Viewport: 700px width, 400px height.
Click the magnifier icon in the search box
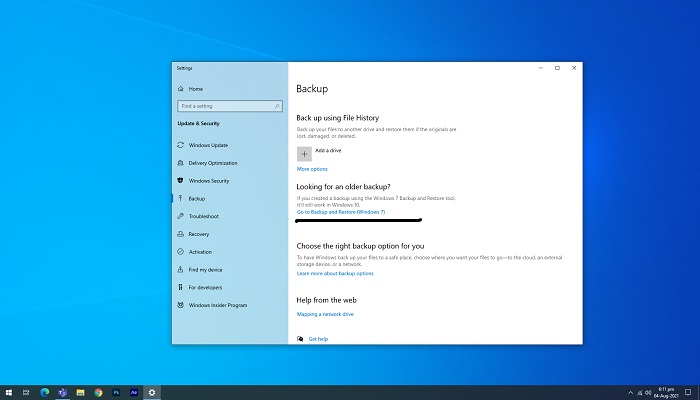click(x=277, y=106)
